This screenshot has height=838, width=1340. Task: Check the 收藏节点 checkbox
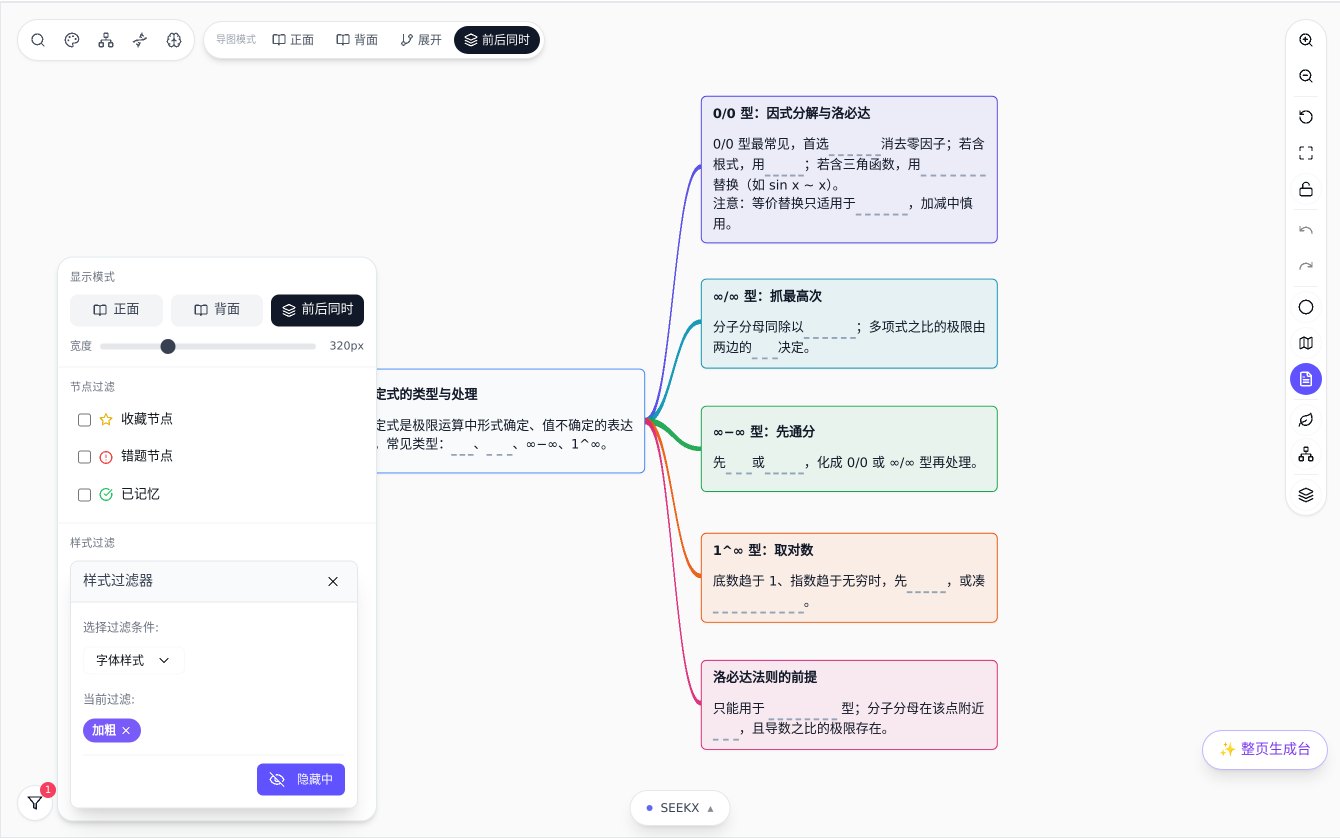coord(85,420)
